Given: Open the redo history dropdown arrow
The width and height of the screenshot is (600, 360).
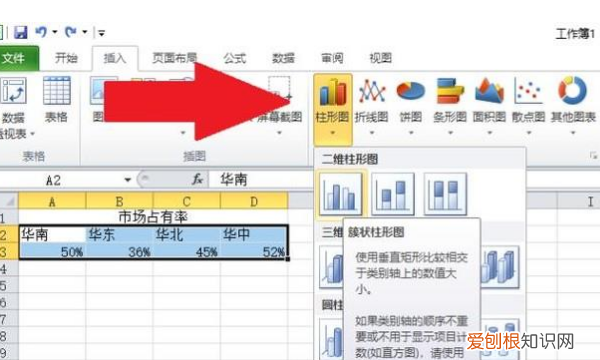Looking at the screenshot, I should [85, 32].
